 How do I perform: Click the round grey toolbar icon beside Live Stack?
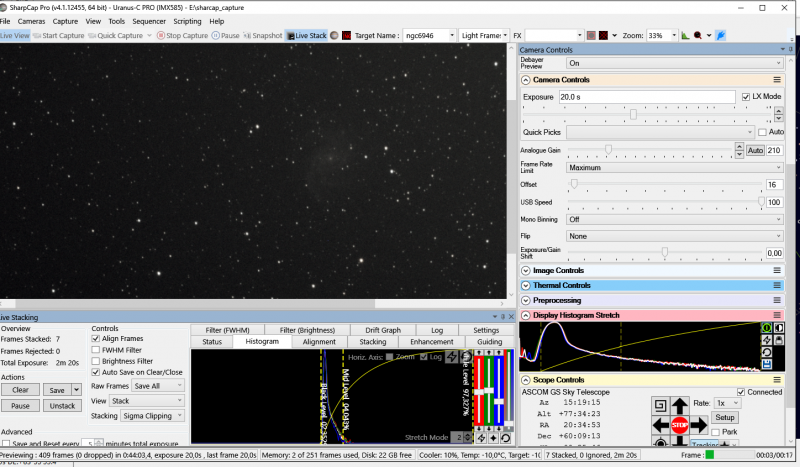334,35
